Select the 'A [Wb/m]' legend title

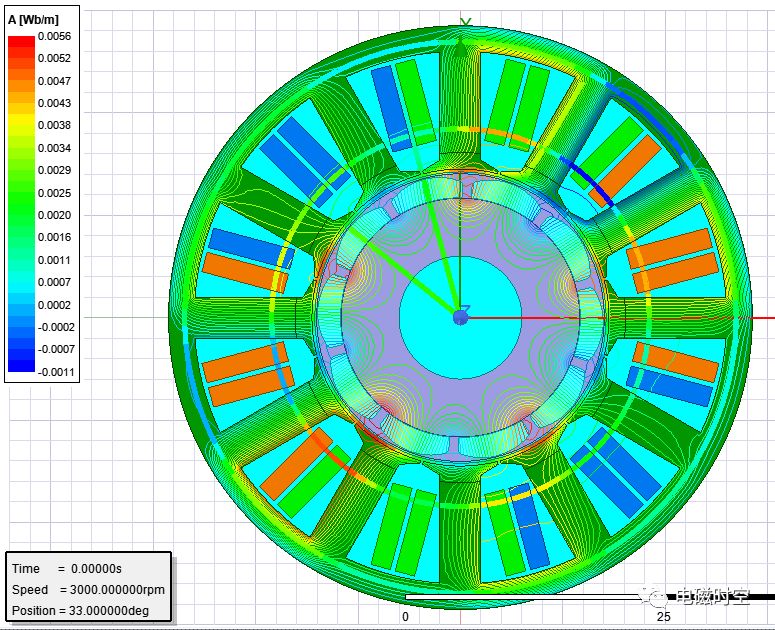pos(33,20)
